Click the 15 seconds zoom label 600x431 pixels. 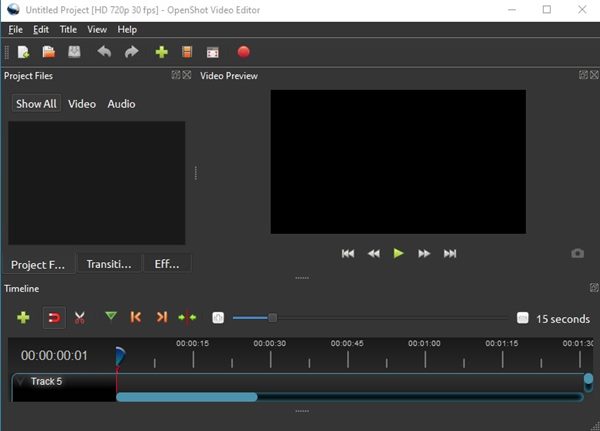coord(563,319)
